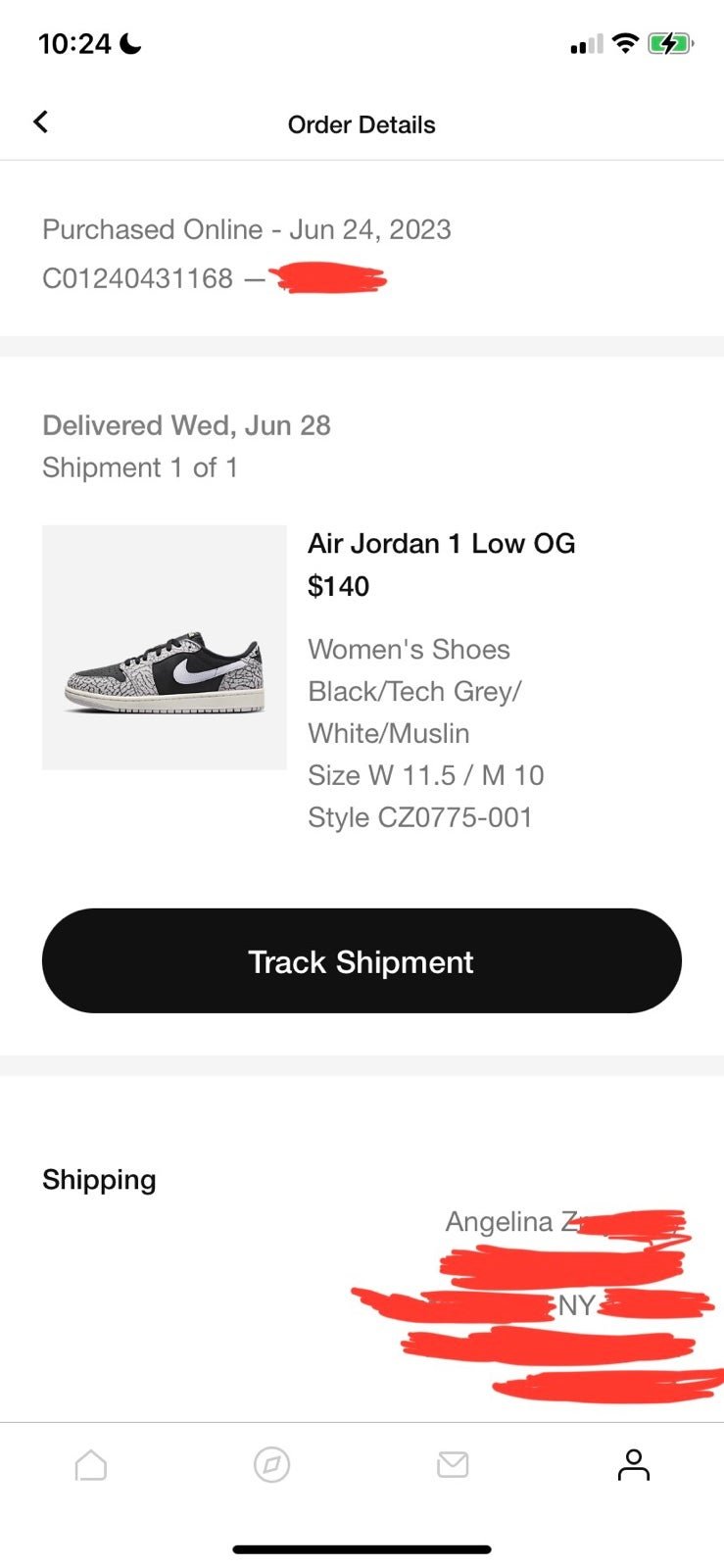Image resolution: width=724 pixels, height=1568 pixels.
Task: Open the Inbox envelope tab
Action: [x=453, y=1465]
